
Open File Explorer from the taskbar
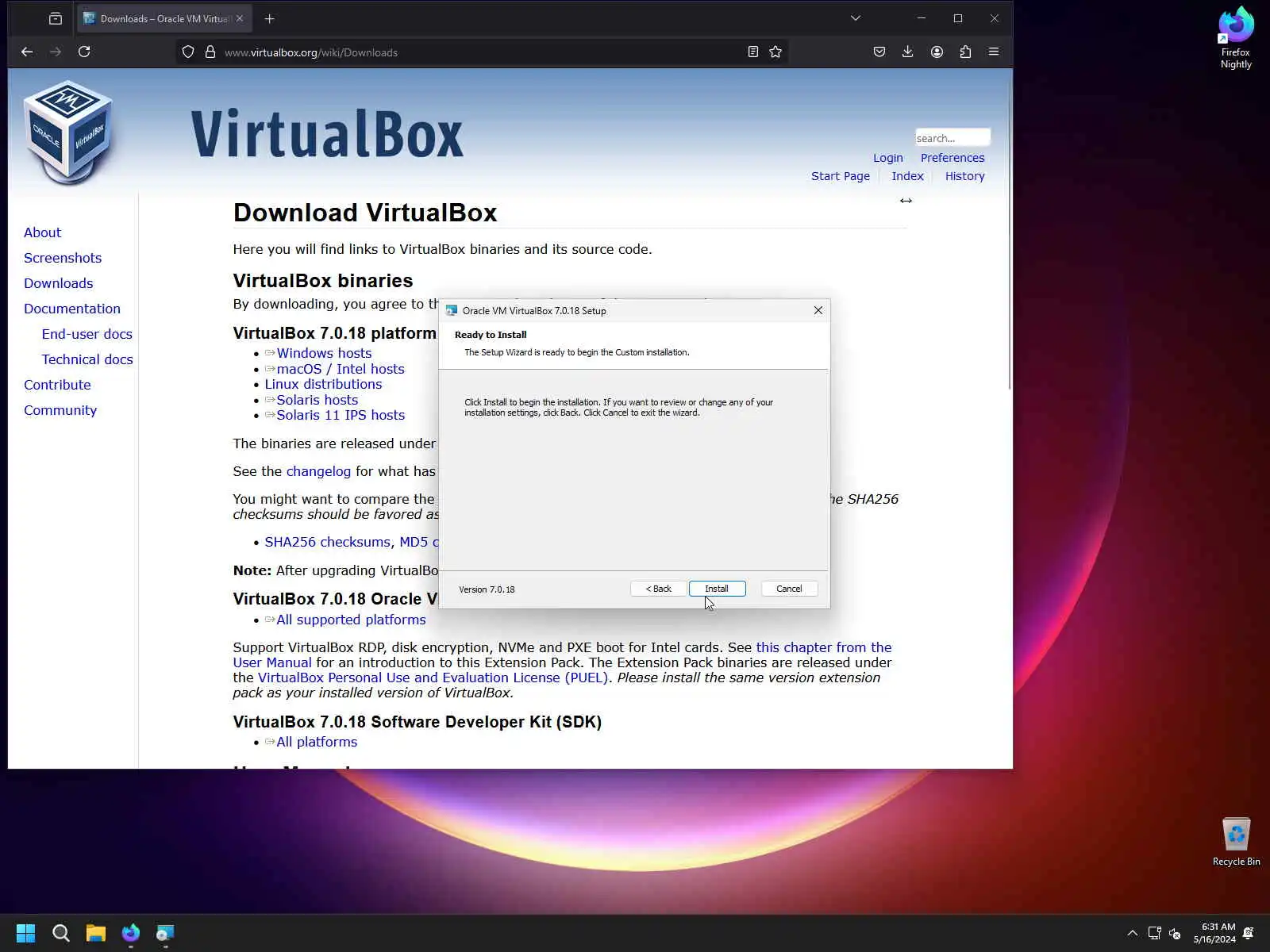pos(95,933)
